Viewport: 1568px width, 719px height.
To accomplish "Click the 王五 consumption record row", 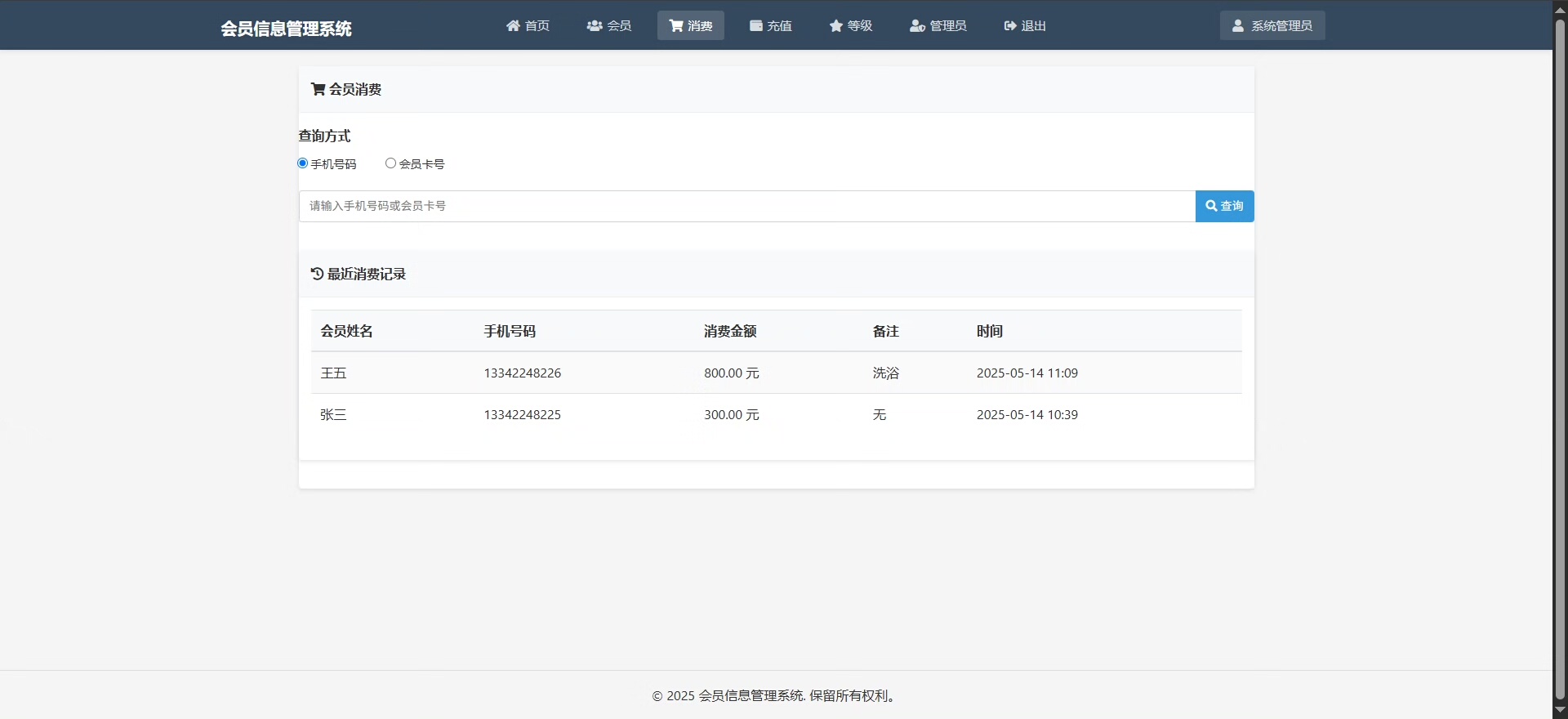I will tap(776, 373).
